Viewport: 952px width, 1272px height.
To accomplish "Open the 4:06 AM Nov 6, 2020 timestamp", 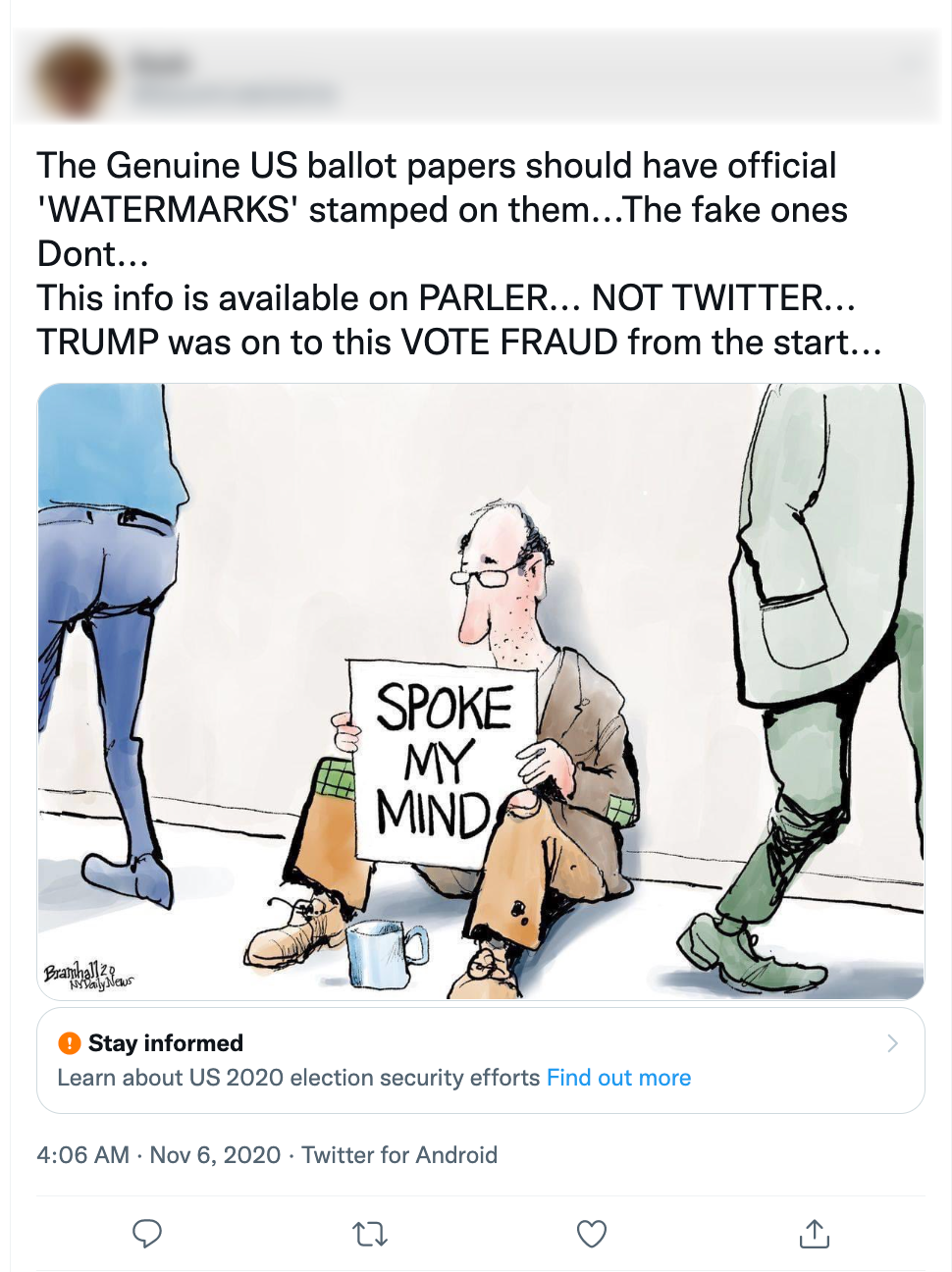I will [x=158, y=1155].
